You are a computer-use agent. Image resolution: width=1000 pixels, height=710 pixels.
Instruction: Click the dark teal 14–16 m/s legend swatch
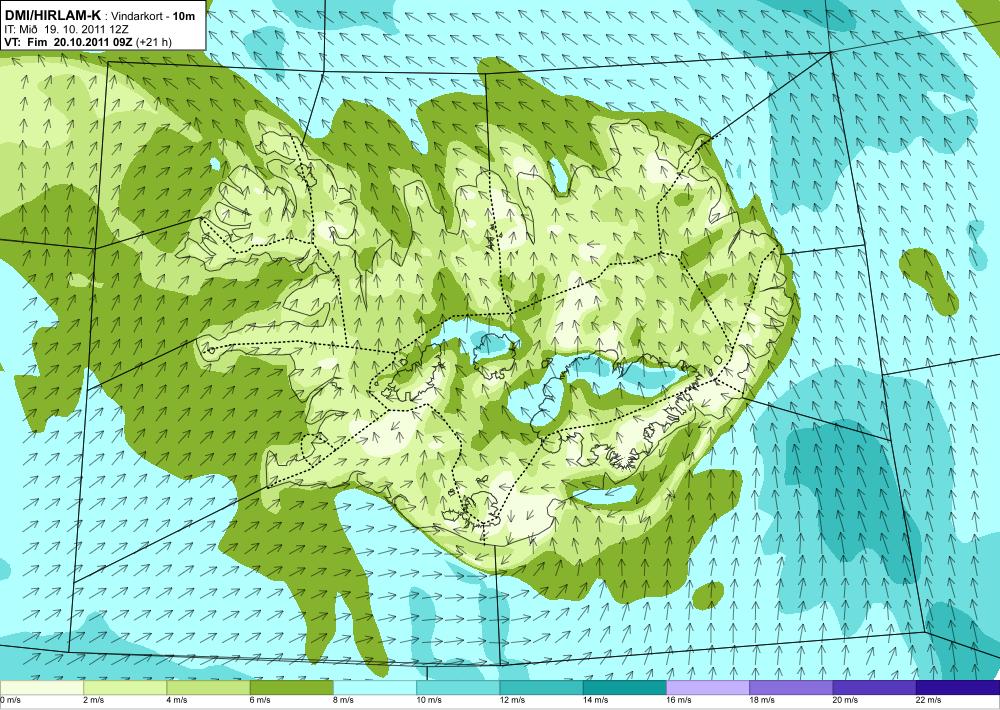[x=624, y=688]
